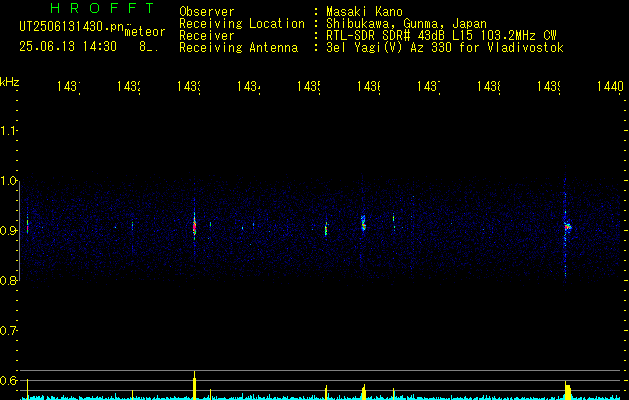629x400 pixels.
Task: Click the blue-green meteor echo below the 1436 label
Action: coord(363,223)
